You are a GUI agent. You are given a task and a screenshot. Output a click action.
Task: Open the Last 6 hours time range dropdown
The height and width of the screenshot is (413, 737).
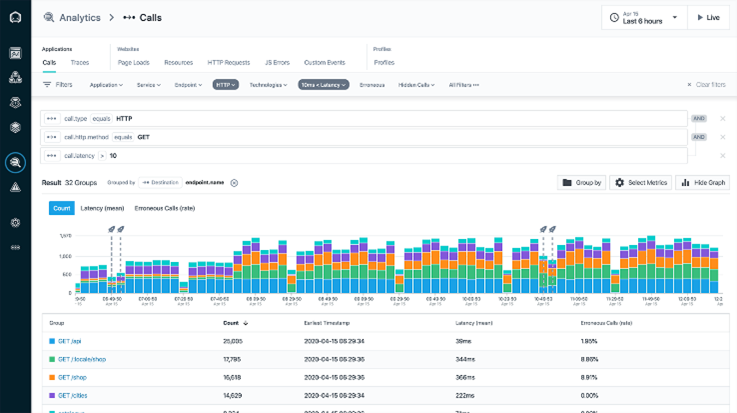tap(644, 18)
